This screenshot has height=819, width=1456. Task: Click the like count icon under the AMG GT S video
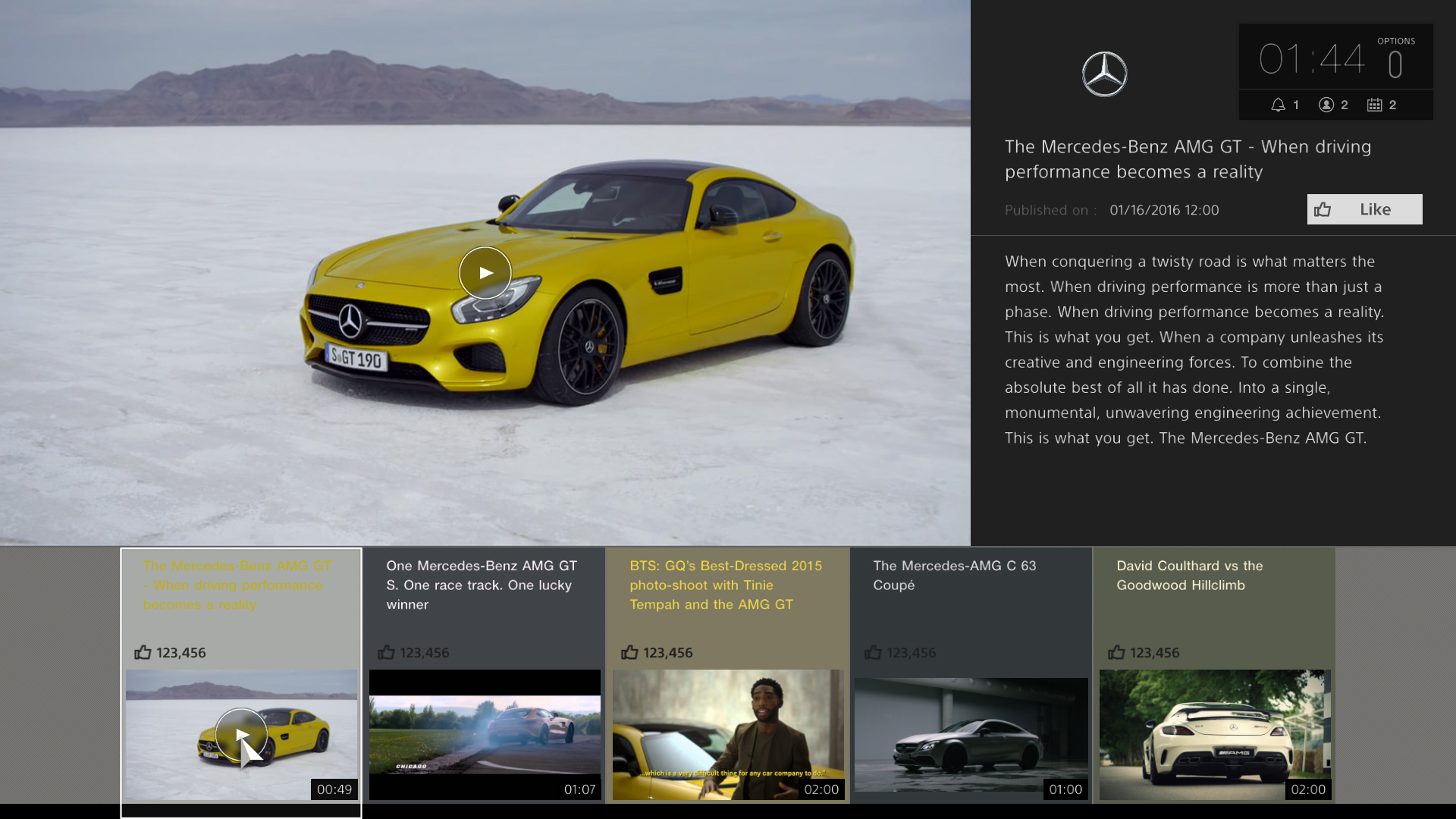click(x=387, y=652)
